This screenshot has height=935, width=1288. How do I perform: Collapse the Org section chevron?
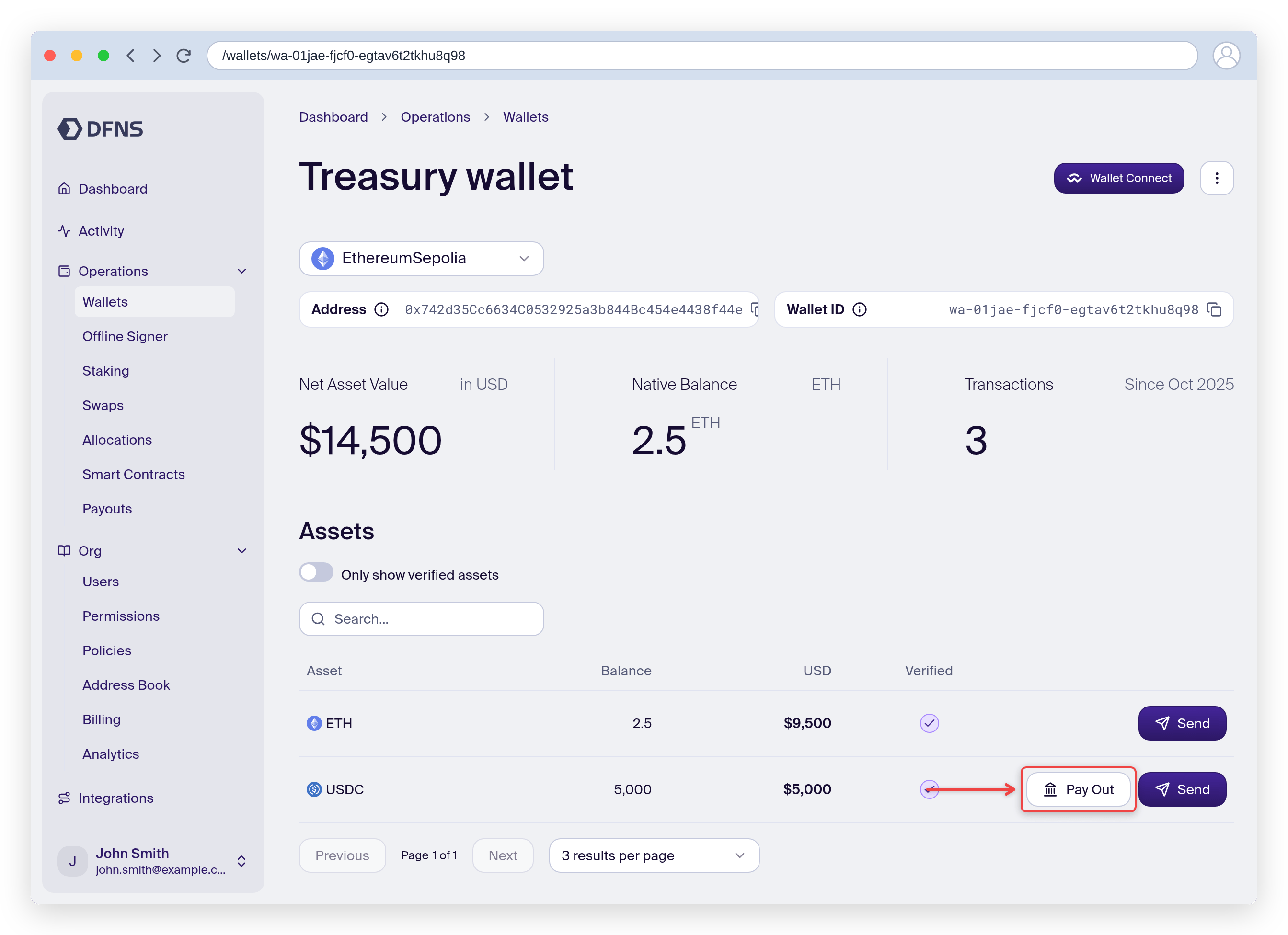[242, 551]
